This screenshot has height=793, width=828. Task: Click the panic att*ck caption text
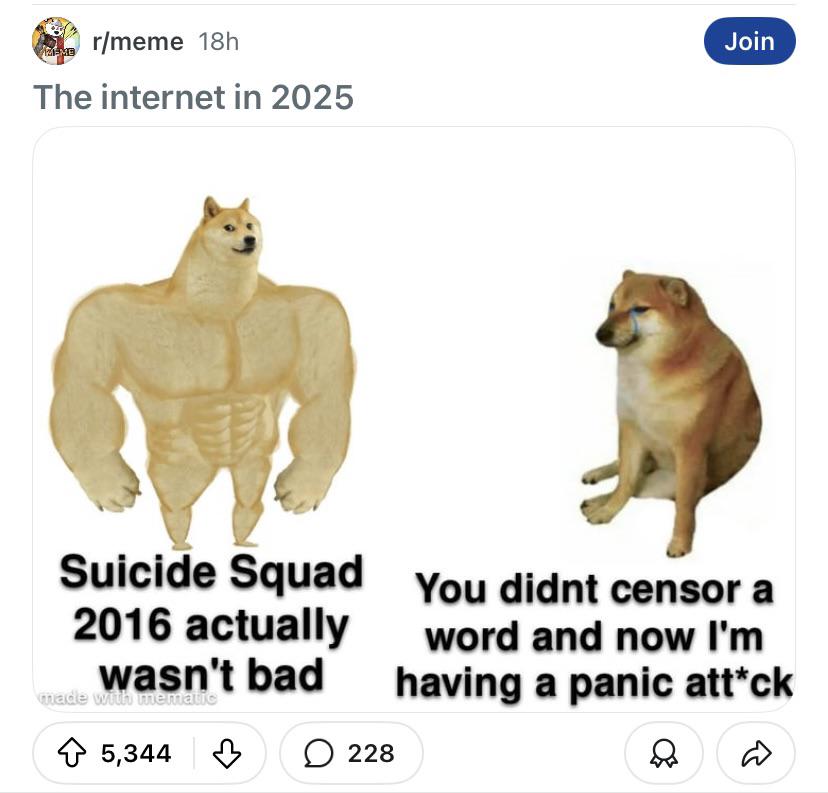click(594, 637)
